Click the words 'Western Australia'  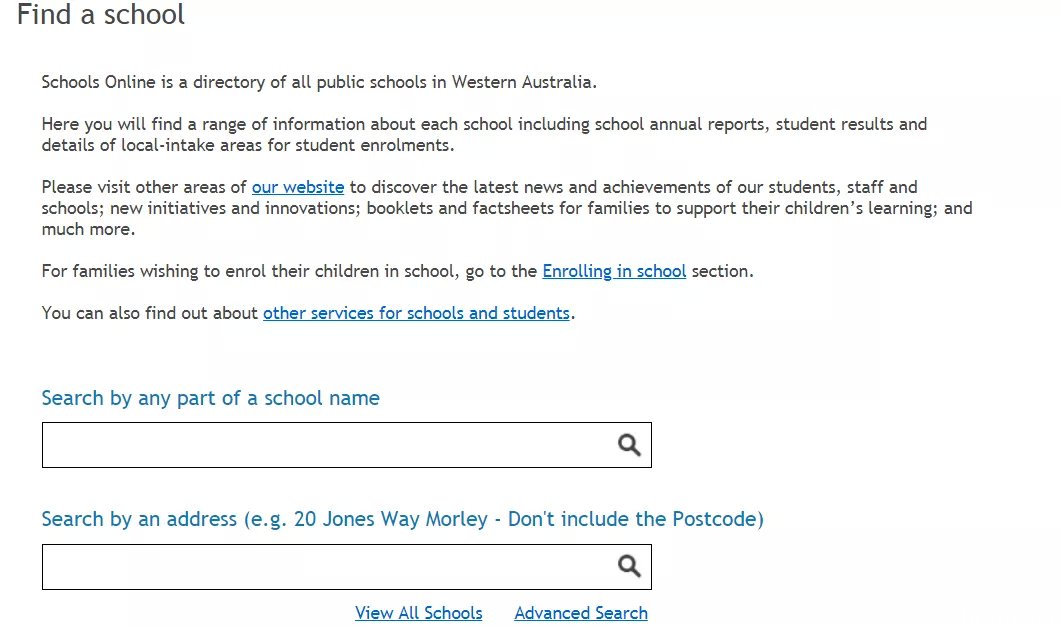click(x=524, y=83)
